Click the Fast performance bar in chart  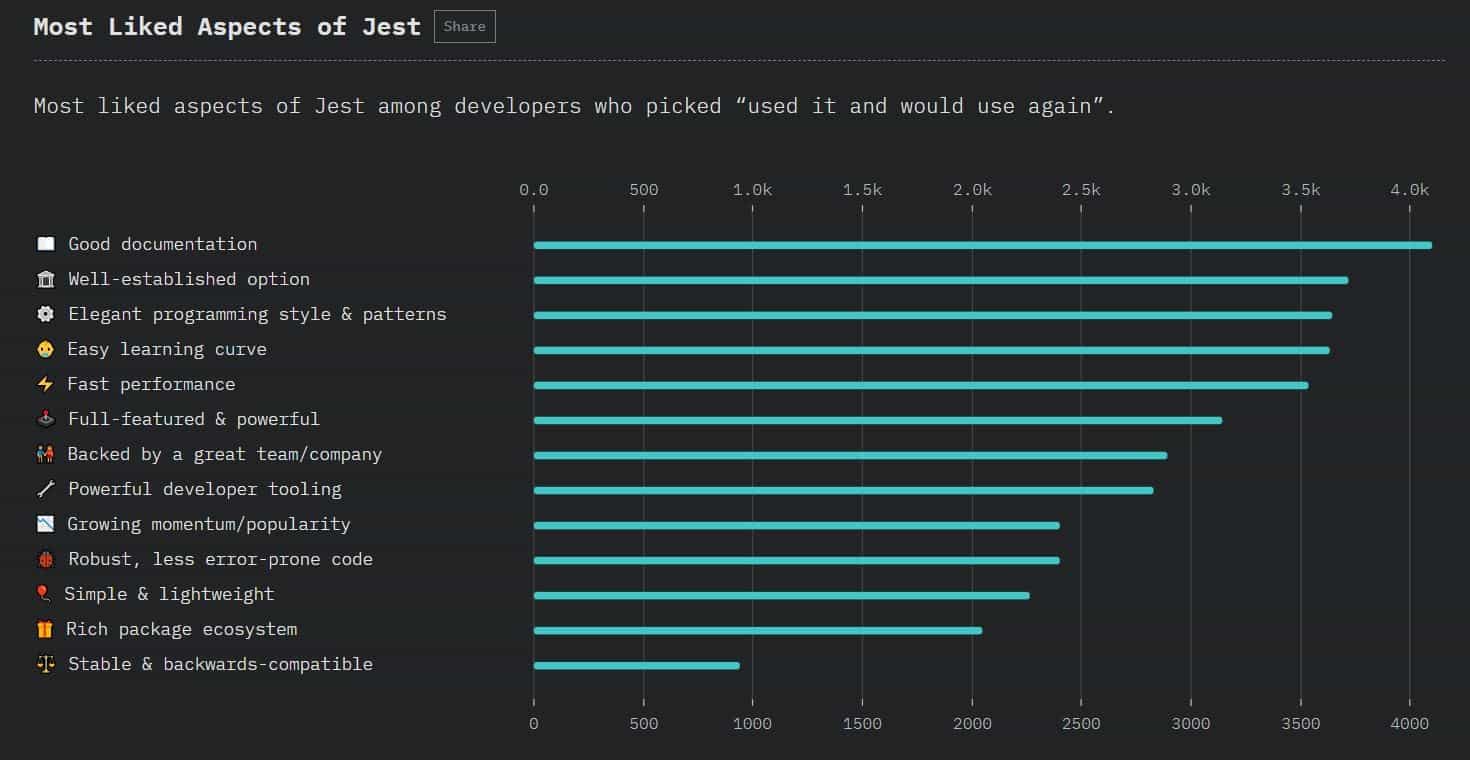click(x=920, y=385)
